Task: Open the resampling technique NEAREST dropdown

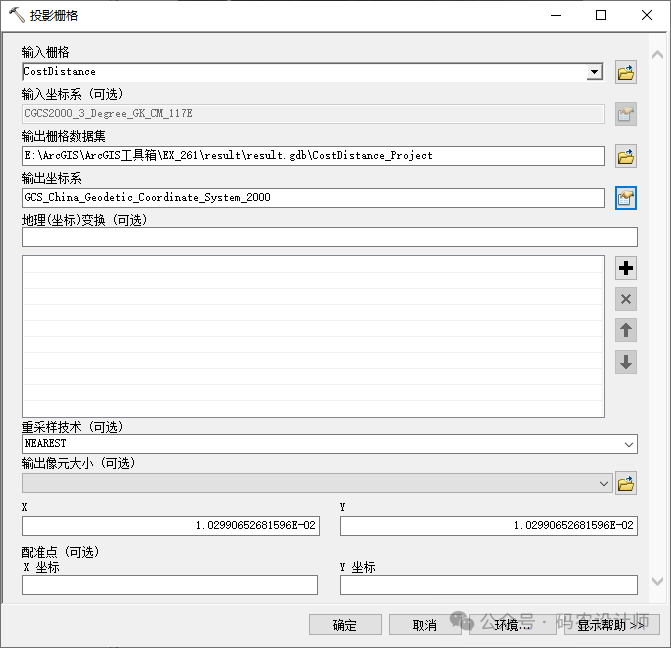Action: click(x=628, y=444)
